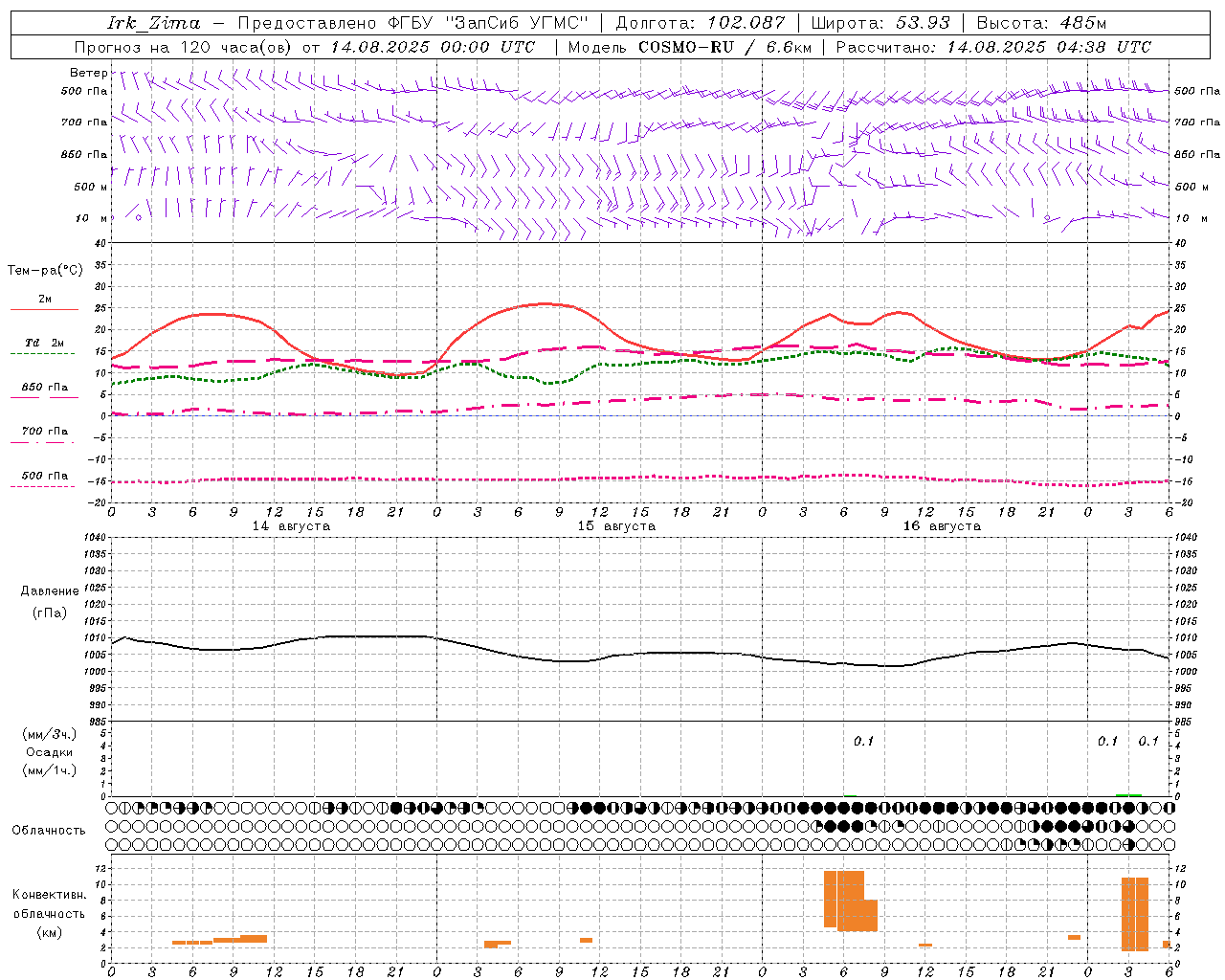Select the elevation text Высота: 485м
This screenshot has height=980, width=1225.
click(1041, 23)
